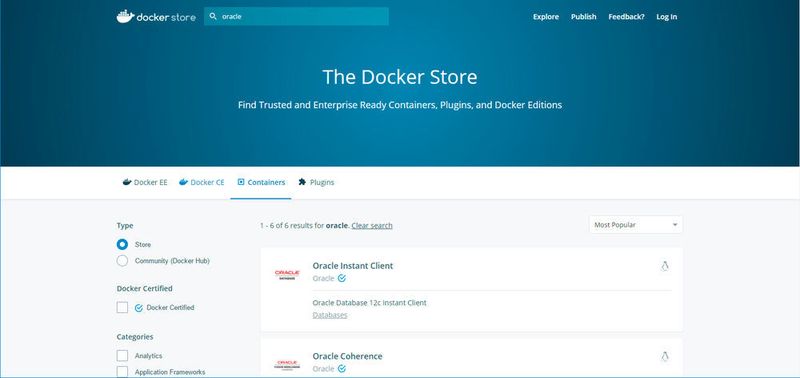Click the Databases category link
Screen dimensions: 800x378
(x=330, y=315)
